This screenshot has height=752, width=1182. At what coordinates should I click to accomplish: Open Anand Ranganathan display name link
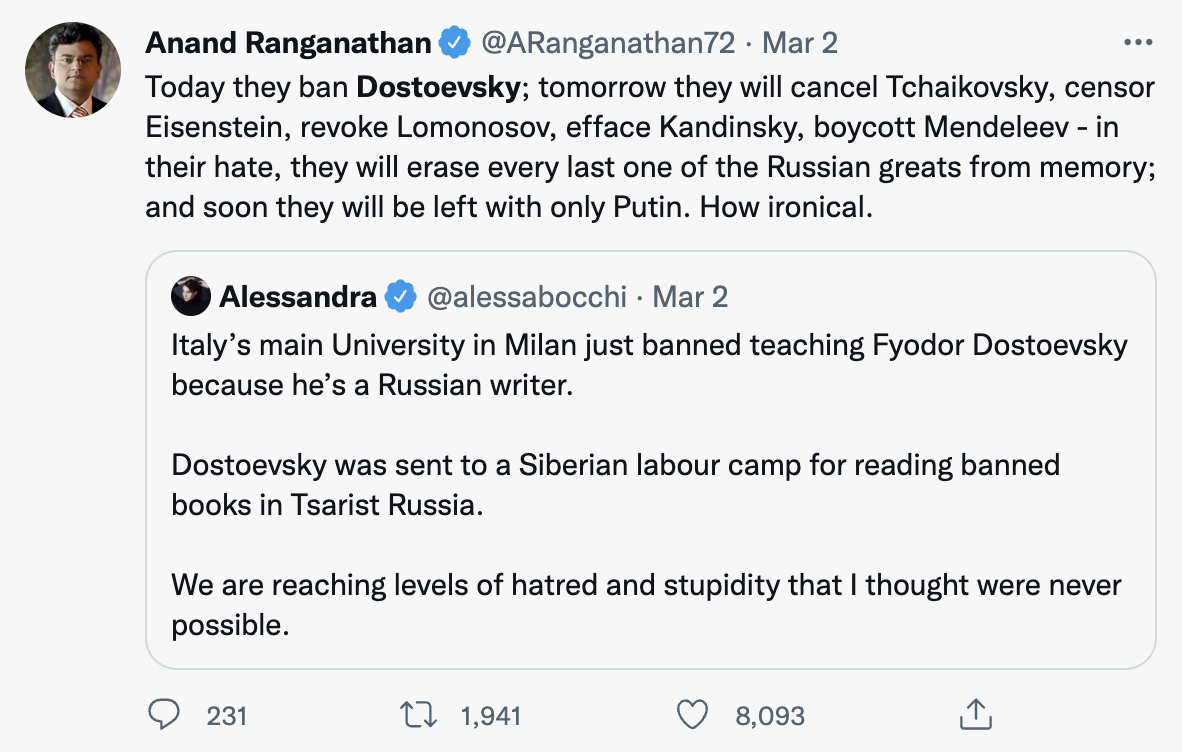(x=288, y=43)
